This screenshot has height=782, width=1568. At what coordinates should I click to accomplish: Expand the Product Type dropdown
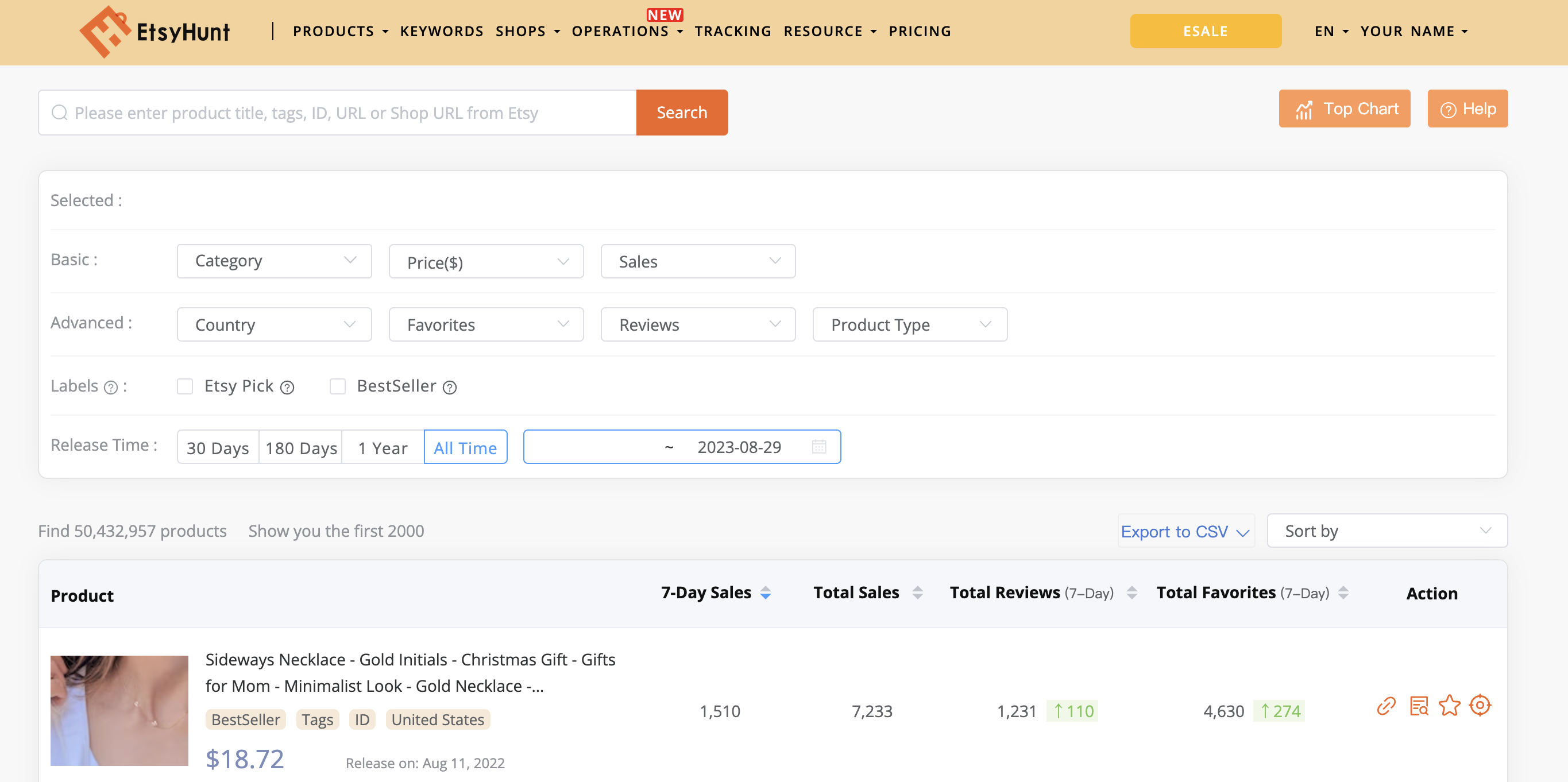point(909,325)
